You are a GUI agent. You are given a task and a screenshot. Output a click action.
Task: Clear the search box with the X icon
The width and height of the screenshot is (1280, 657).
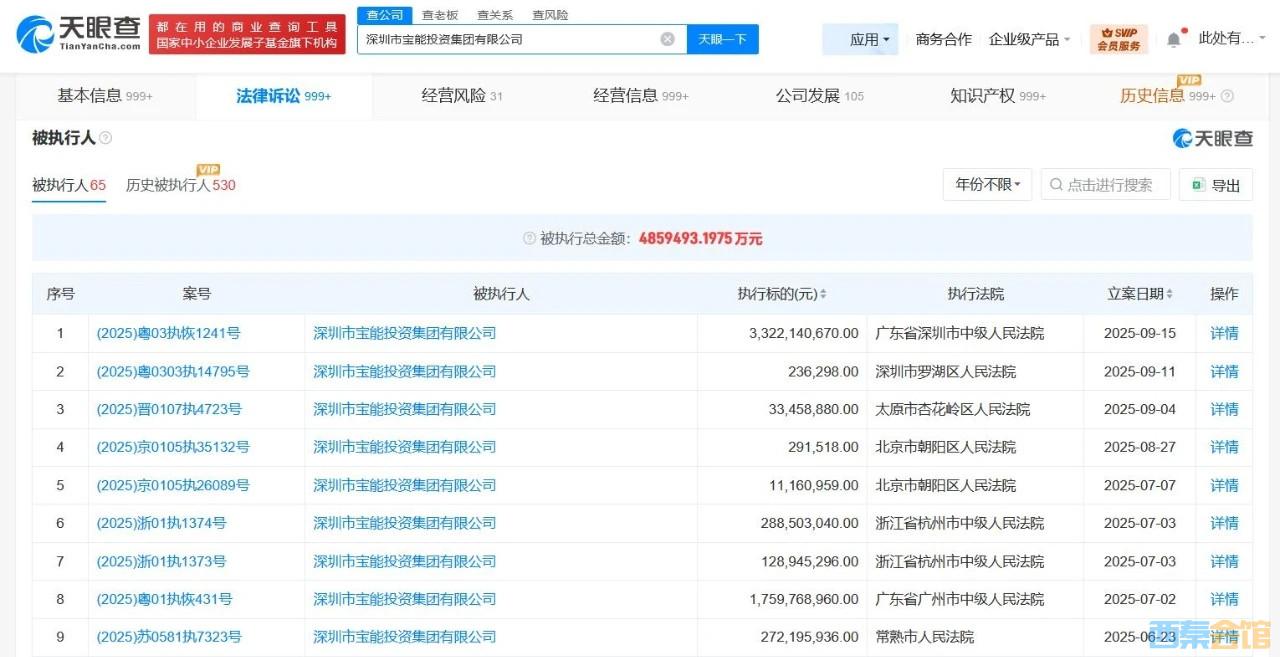(667, 39)
